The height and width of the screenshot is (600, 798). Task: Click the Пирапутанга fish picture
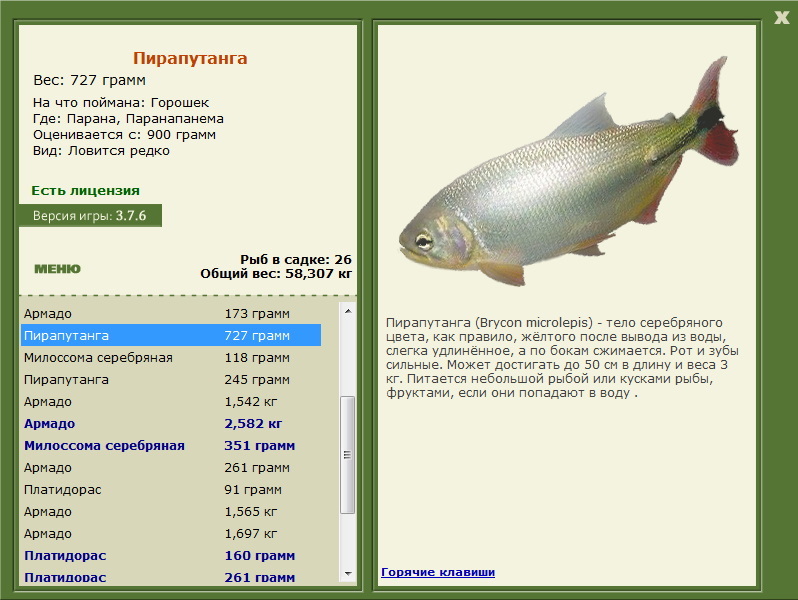[x=568, y=173]
